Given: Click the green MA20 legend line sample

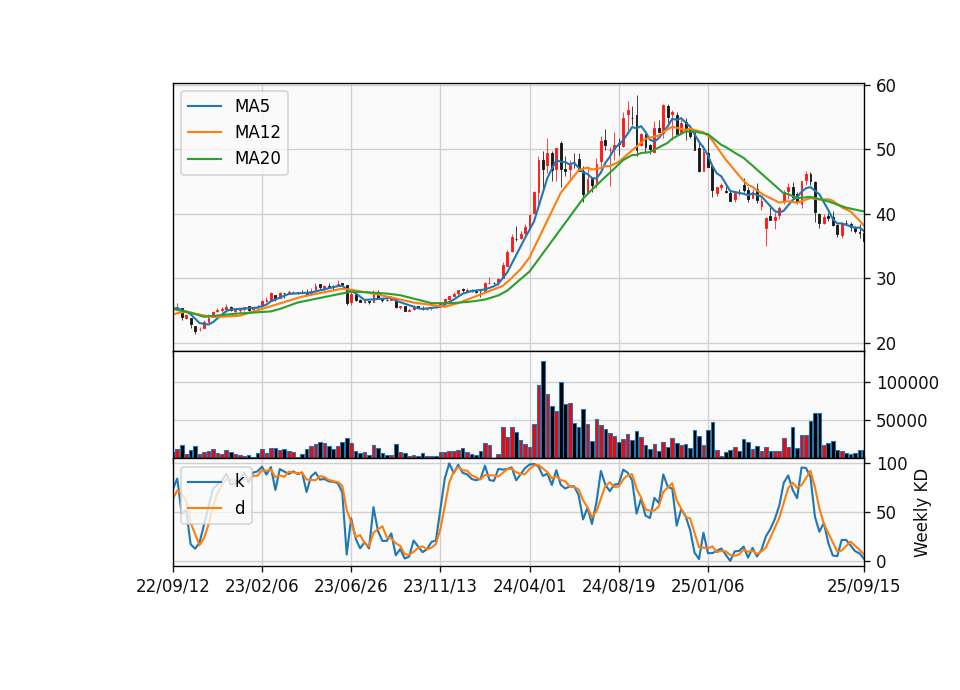Looking at the screenshot, I should (204, 159).
